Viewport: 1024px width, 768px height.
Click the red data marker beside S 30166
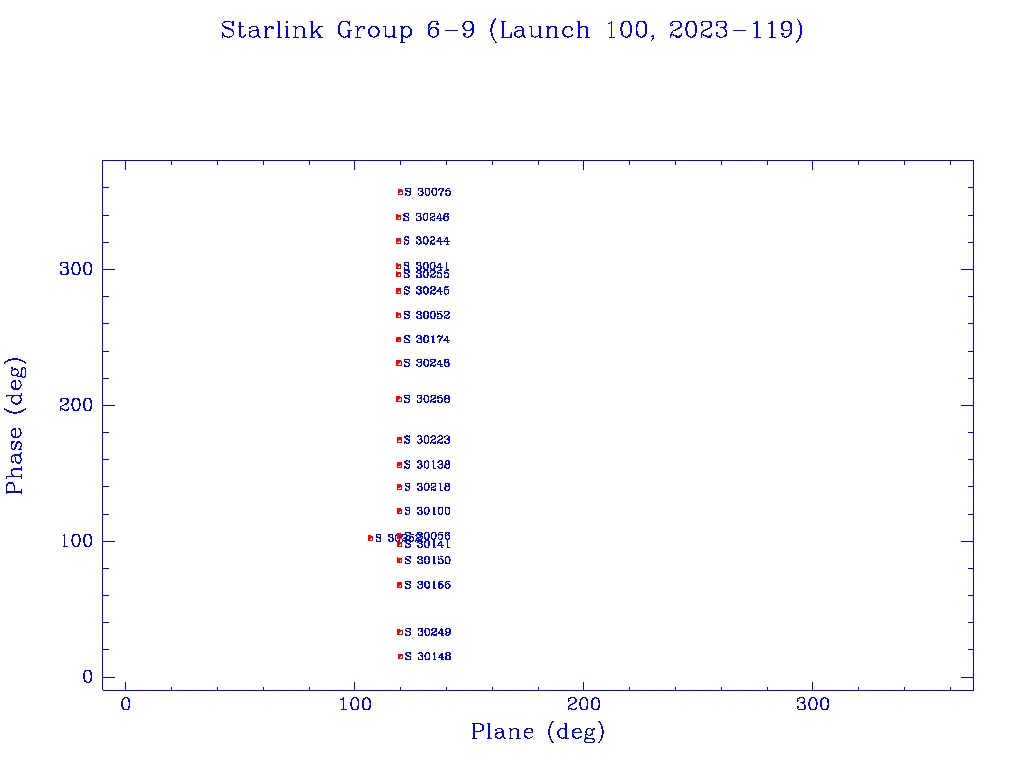(x=399, y=585)
